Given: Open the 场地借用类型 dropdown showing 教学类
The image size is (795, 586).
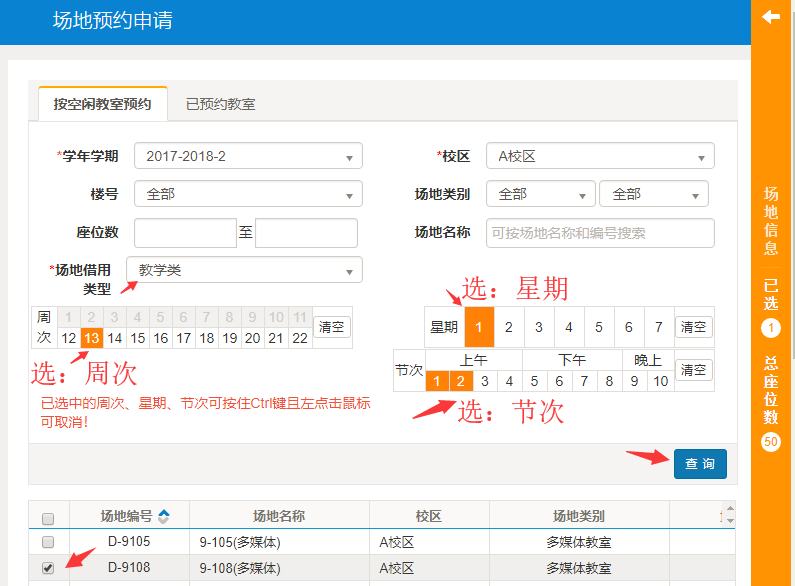Looking at the screenshot, I should point(244,270).
